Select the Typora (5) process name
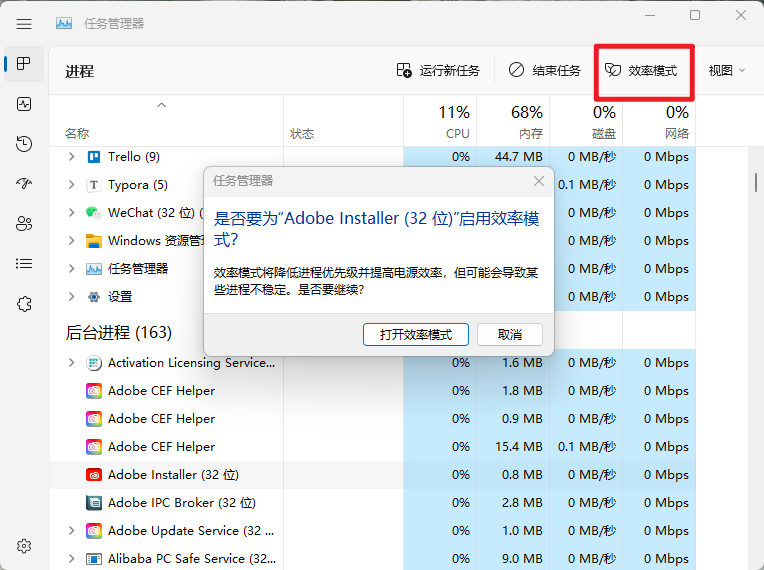Viewport: 764px width, 570px height. pos(138,185)
